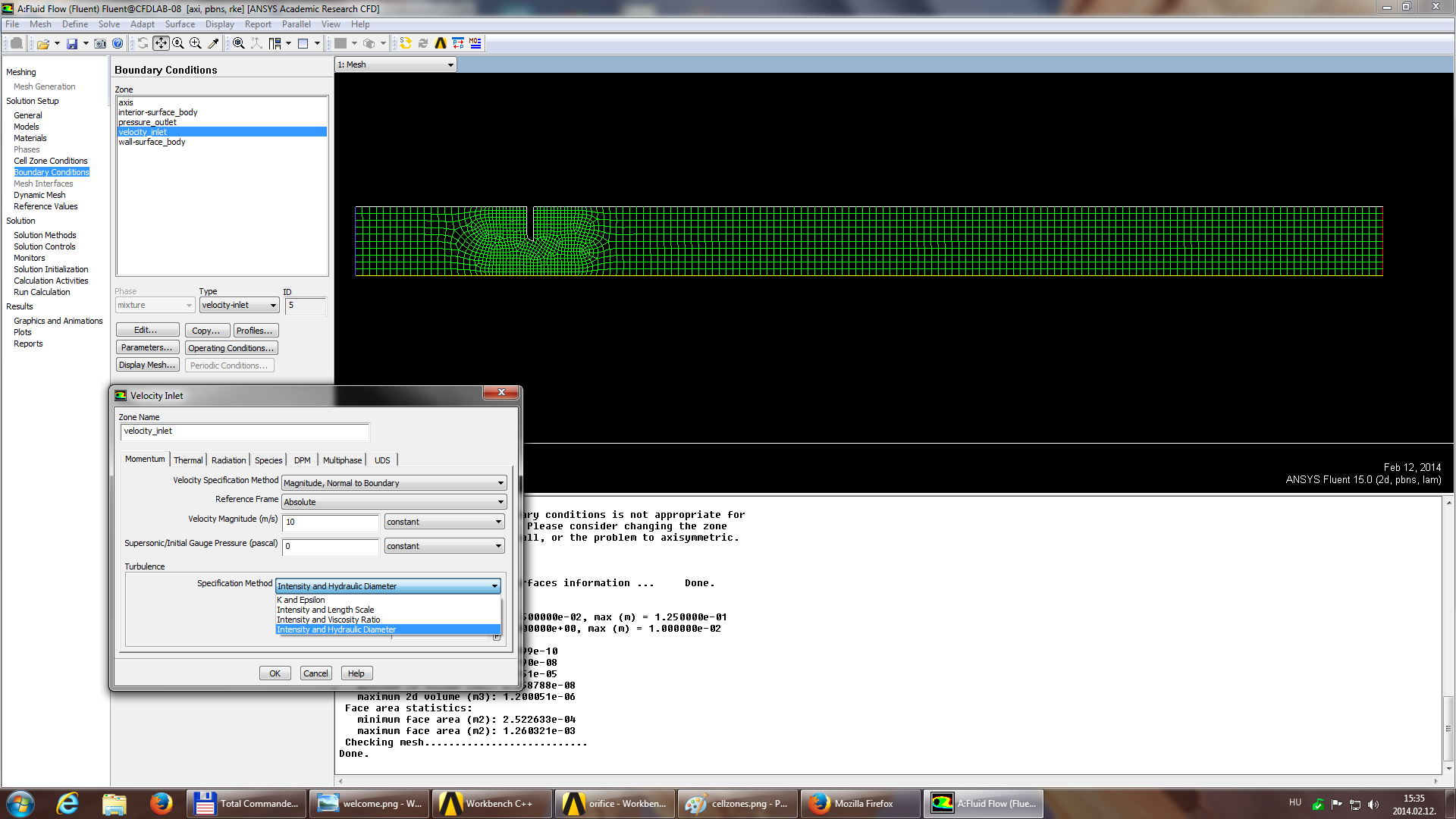Open Velocity Magnitude 'constant' dropdown
This screenshot has width=1456, height=819.
[x=444, y=522]
